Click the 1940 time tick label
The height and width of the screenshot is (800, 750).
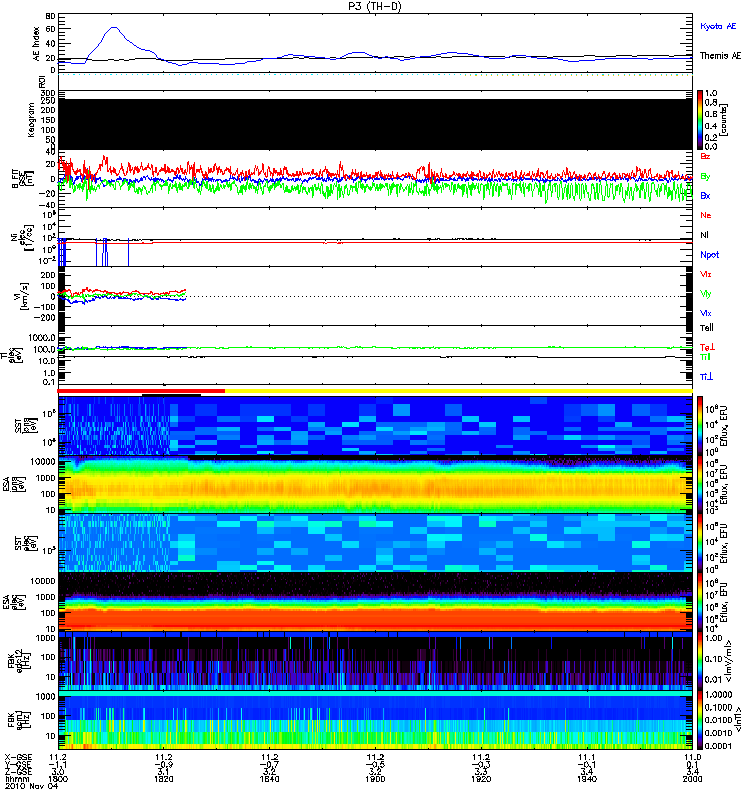tap(587, 779)
